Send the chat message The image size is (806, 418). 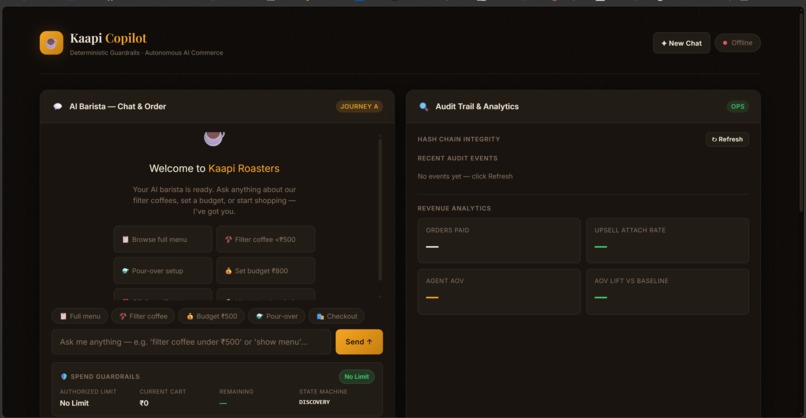coord(359,342)
